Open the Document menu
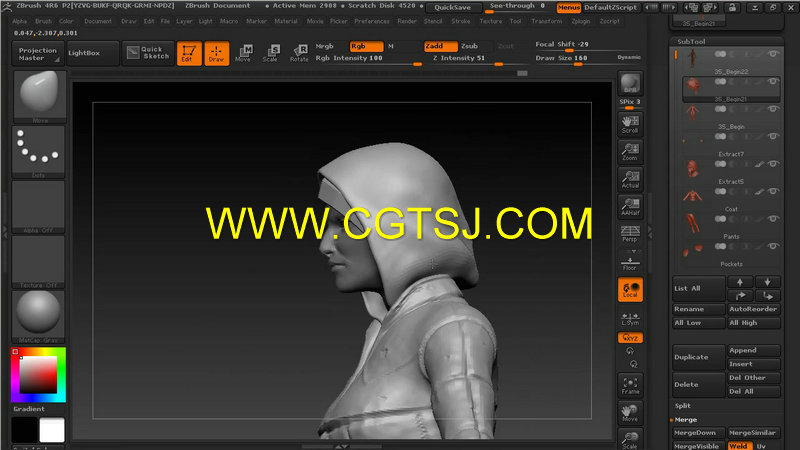 click(x=98, y=21)
